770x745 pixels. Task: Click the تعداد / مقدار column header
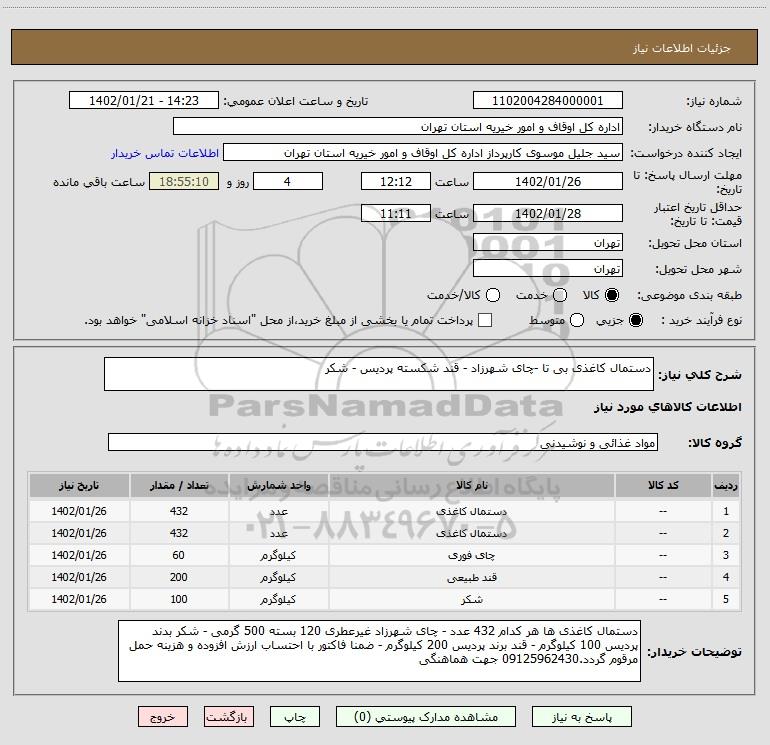click(x=179, y=485)
